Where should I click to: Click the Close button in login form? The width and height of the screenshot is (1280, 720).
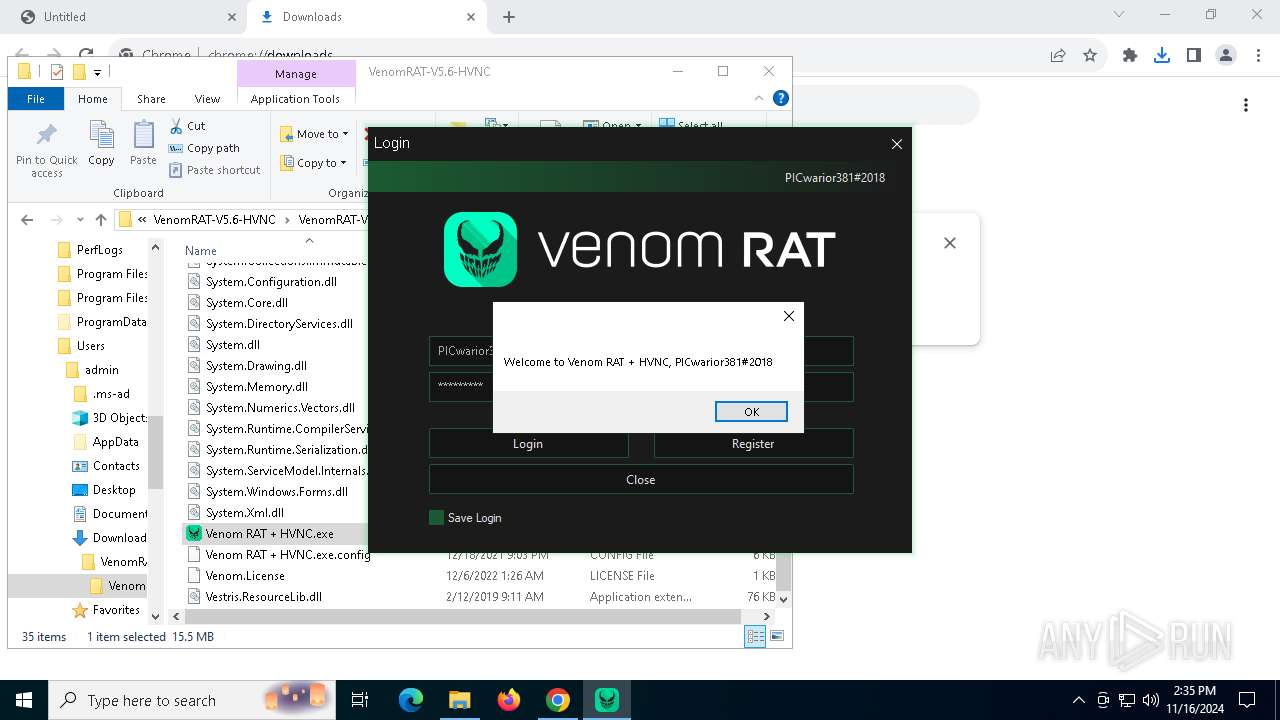(x=641, y=480)
